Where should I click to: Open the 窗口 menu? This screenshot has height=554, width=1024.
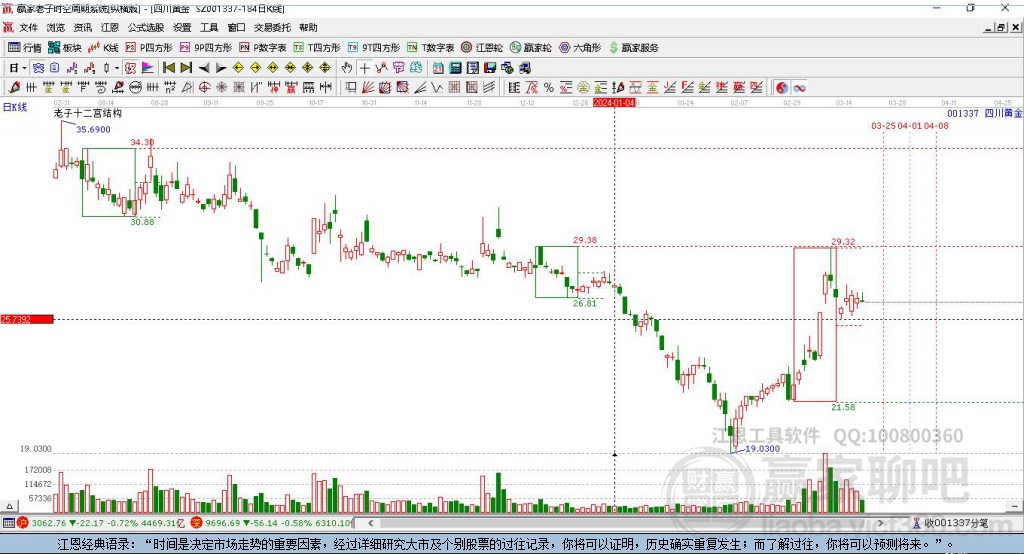236,27
